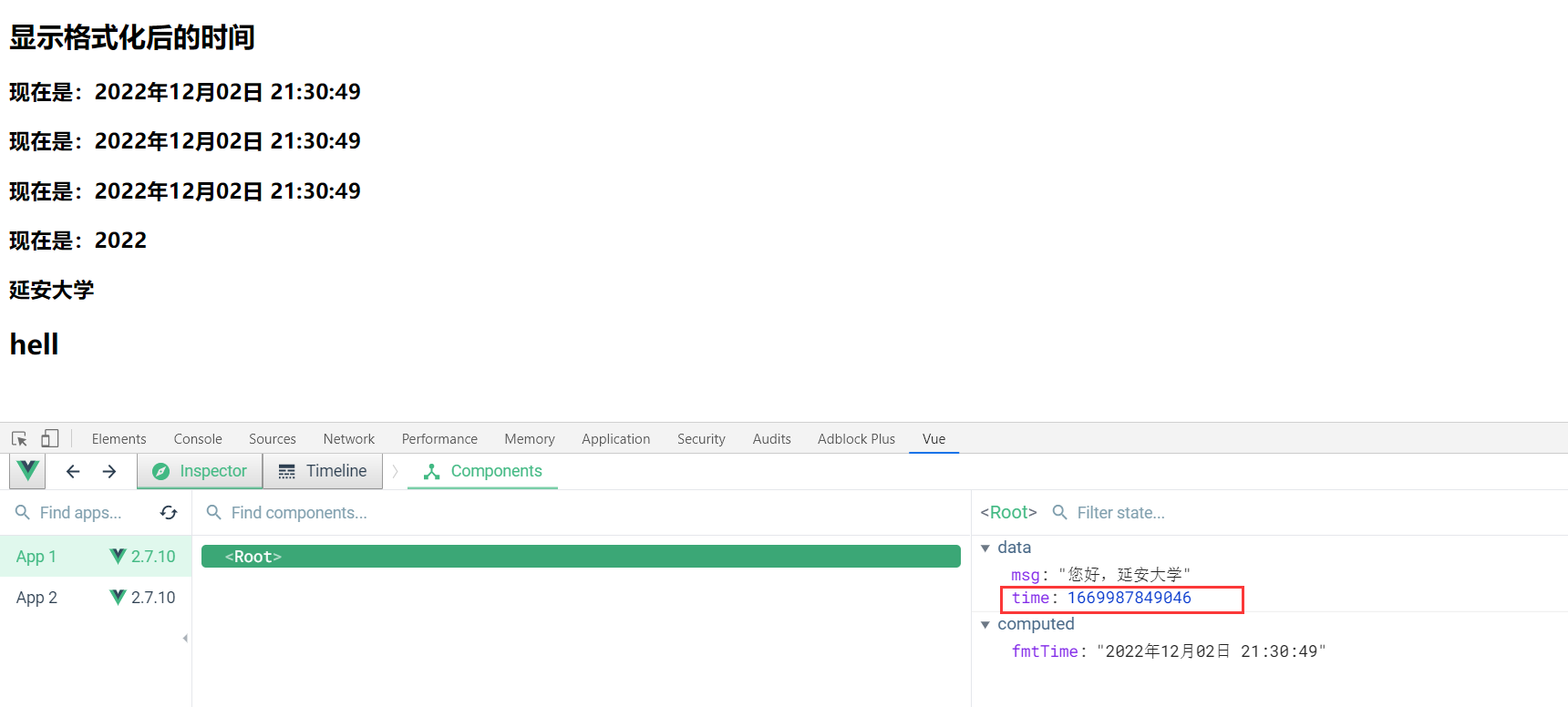1568x707 pixels.
Task: Click the msg data property
Action: point(1100,574)
